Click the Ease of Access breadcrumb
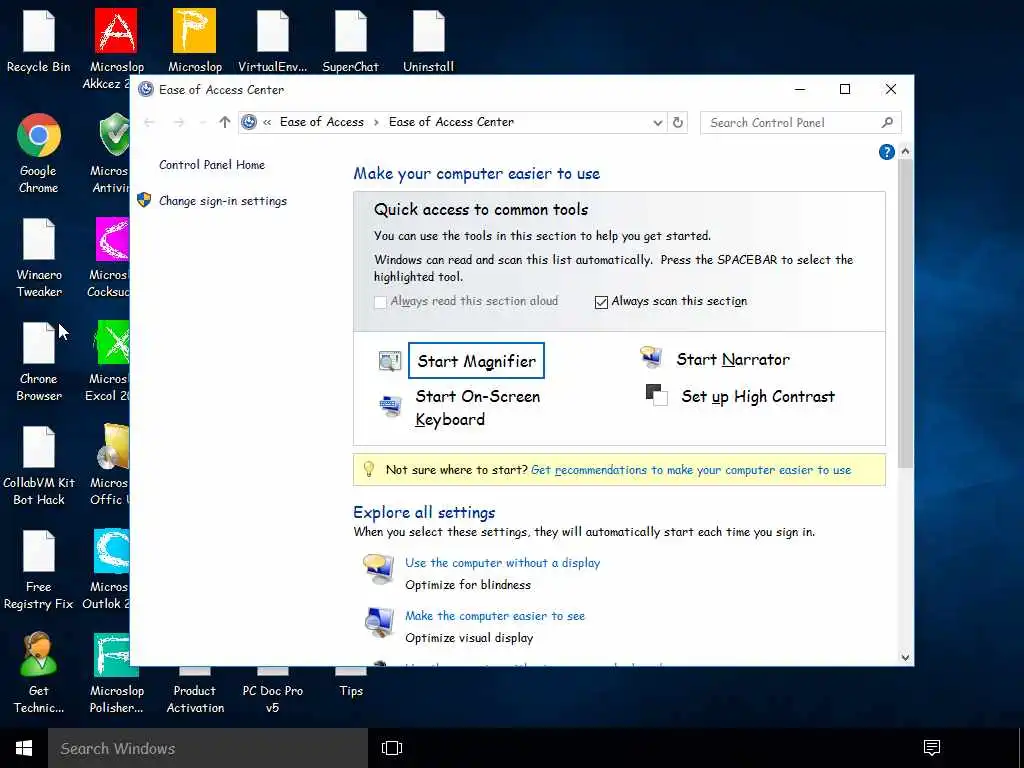The height and width of the screenshot is (768, 1024). [321, 122]
